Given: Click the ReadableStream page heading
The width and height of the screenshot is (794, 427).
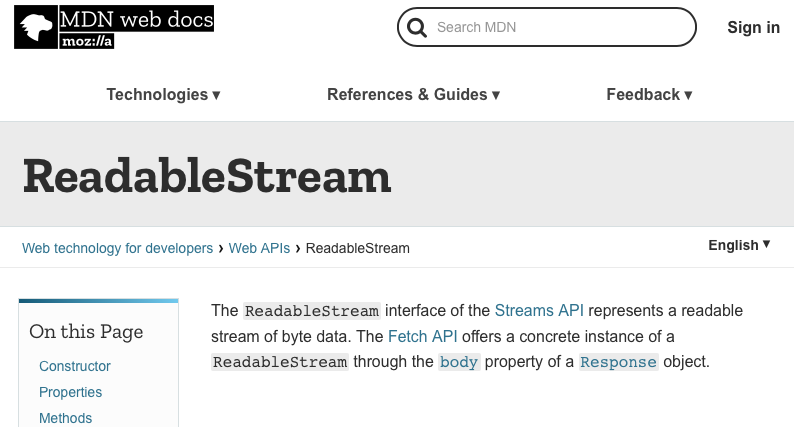Looking at the screenshot, I should [x=207, y=176].
